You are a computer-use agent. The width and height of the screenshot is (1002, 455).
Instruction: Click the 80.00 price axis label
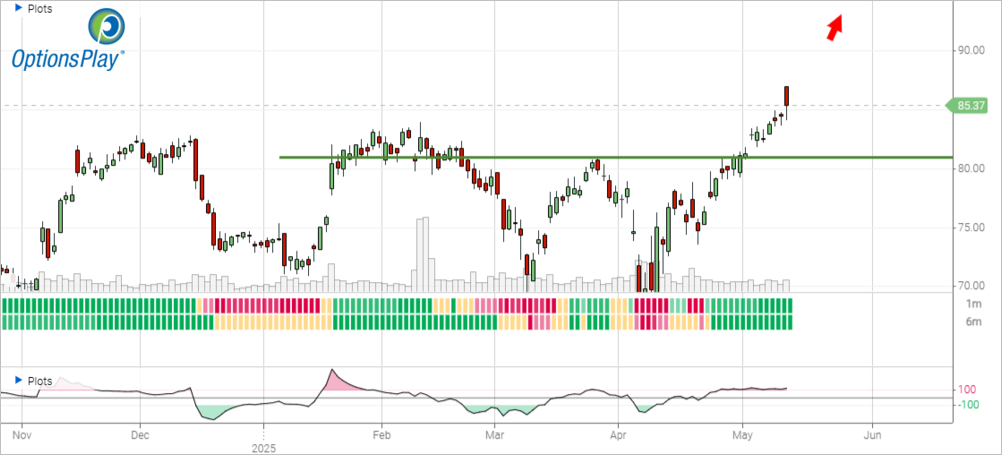(970, 169)
